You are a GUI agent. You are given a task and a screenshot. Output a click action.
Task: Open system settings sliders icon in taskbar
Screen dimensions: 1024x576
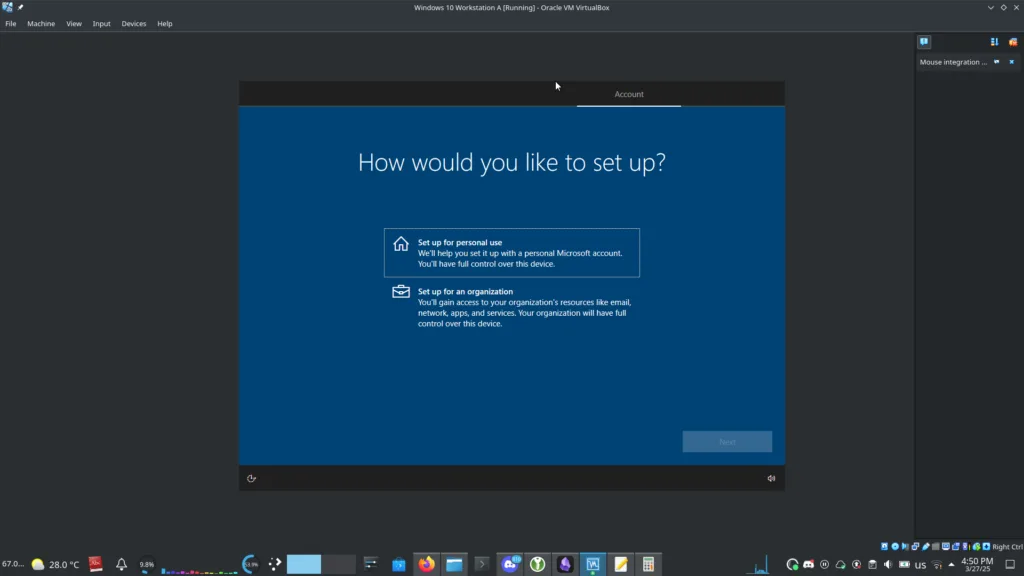coord(370,564)
